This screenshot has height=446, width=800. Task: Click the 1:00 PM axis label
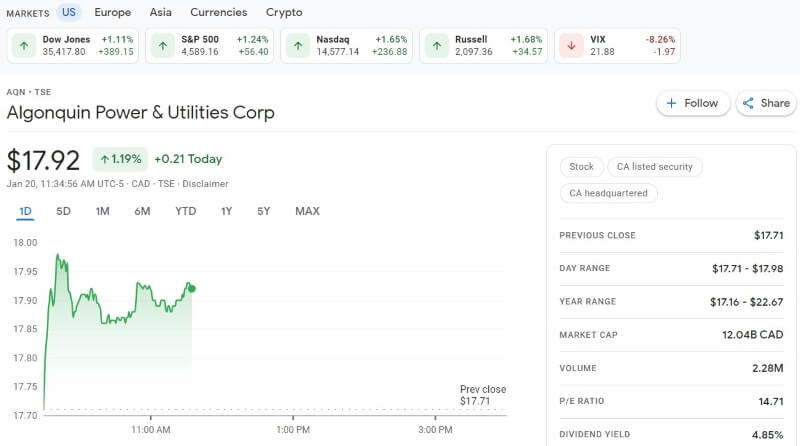click(x=293, y=430)
